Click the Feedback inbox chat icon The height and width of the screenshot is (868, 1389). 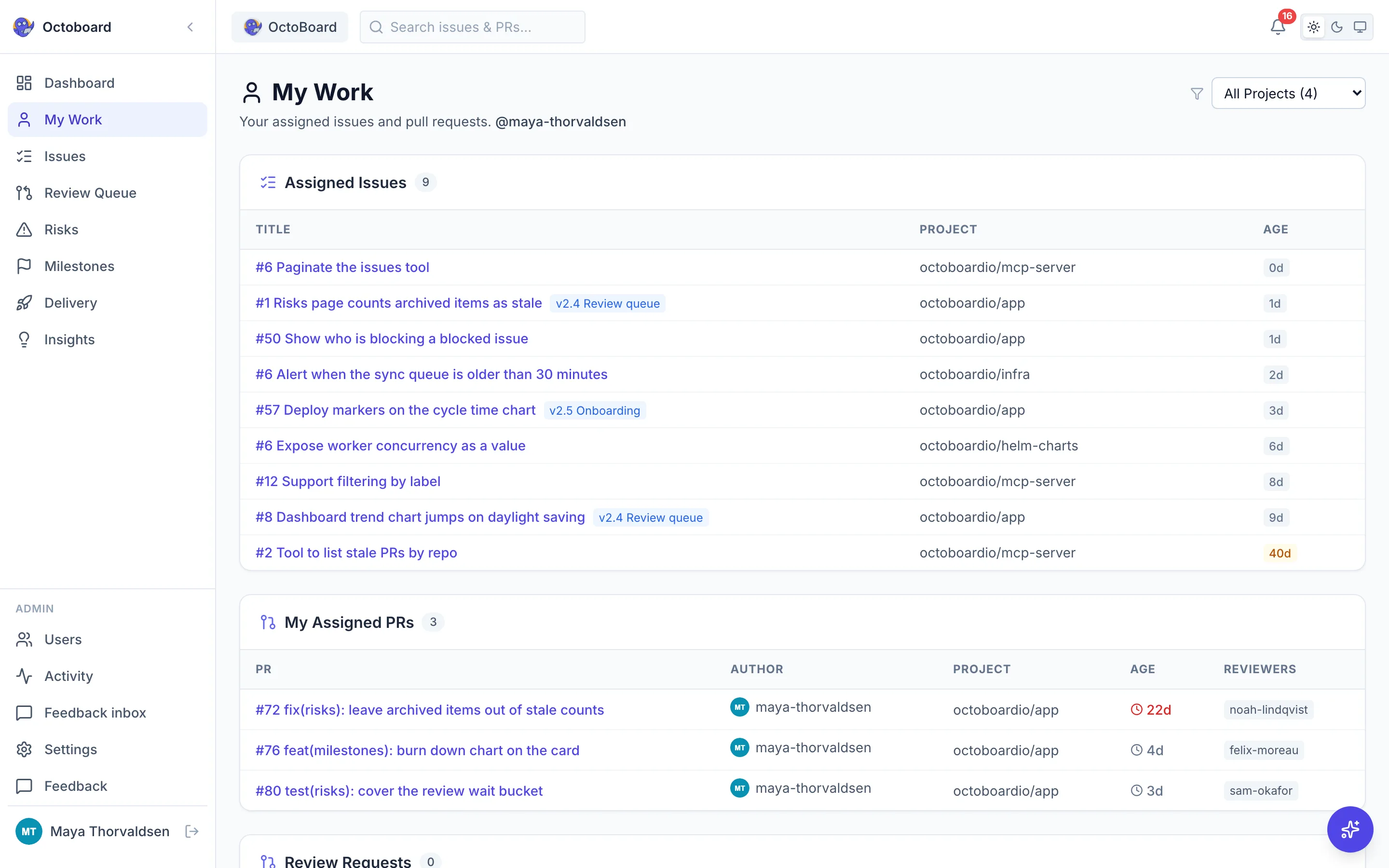[x=24, y=713]
